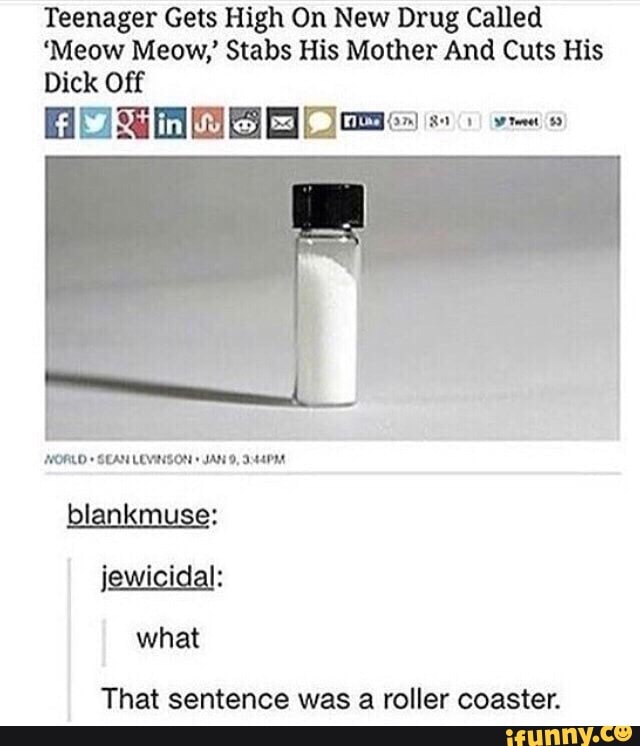This screenshot has height=746, width=640.
Task: Share the article via Facebook icon
Action: (x=59, y=123)
